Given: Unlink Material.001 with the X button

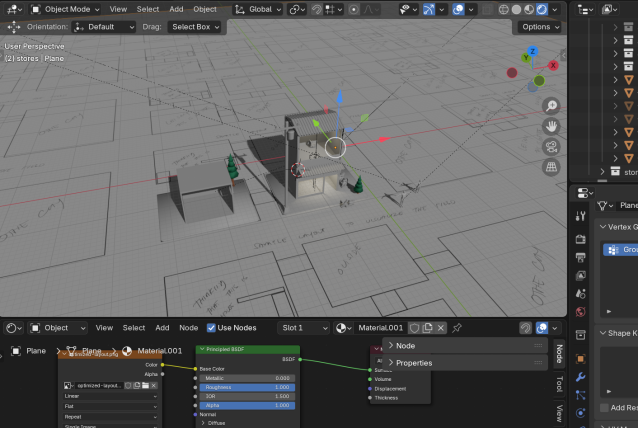Looking at the screenshot, I should pyautogui.click(x=440, y=328).
